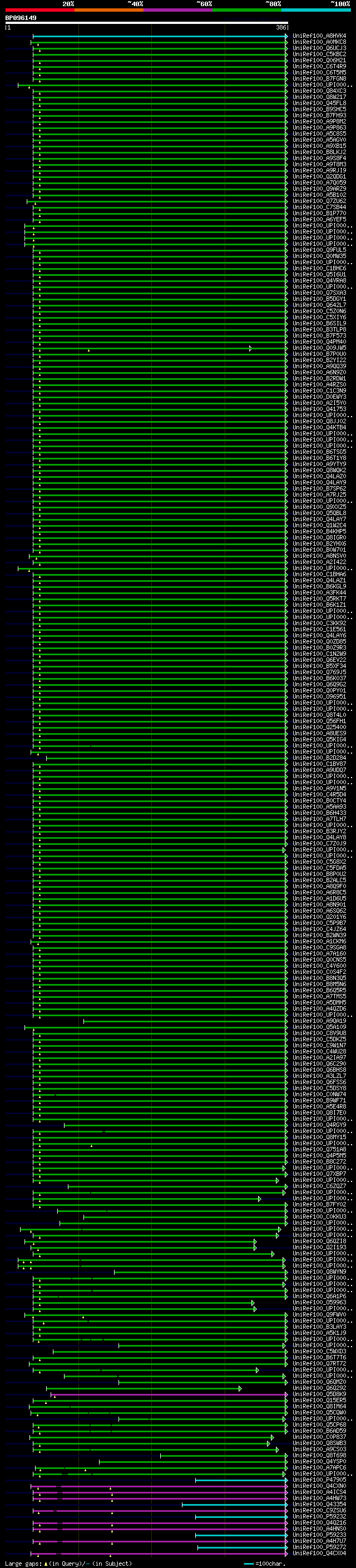Click the purple ~60% identity legend segment
The width and height of the screenshot is (356, 1568).
[x=179, y=11]
